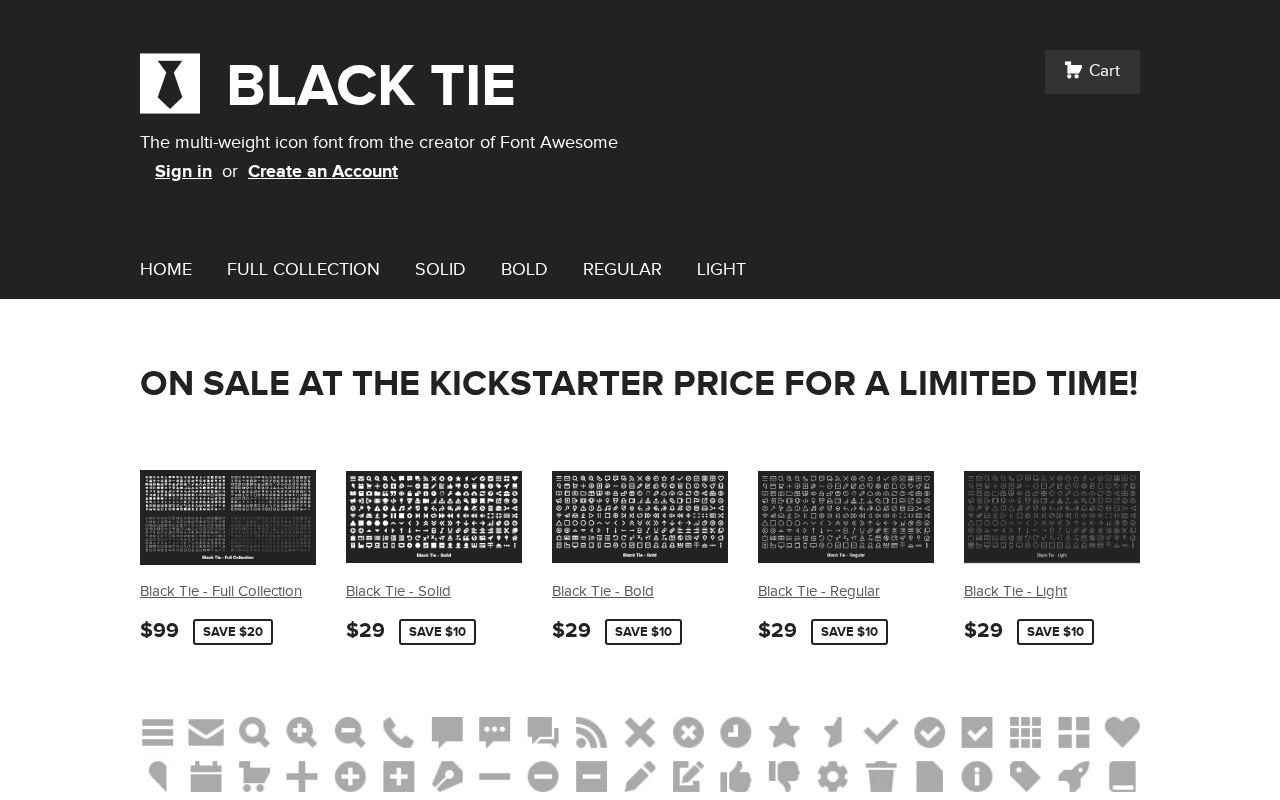Open the shopping Cart
1280x800 pixels.
tap(1092, 72)
